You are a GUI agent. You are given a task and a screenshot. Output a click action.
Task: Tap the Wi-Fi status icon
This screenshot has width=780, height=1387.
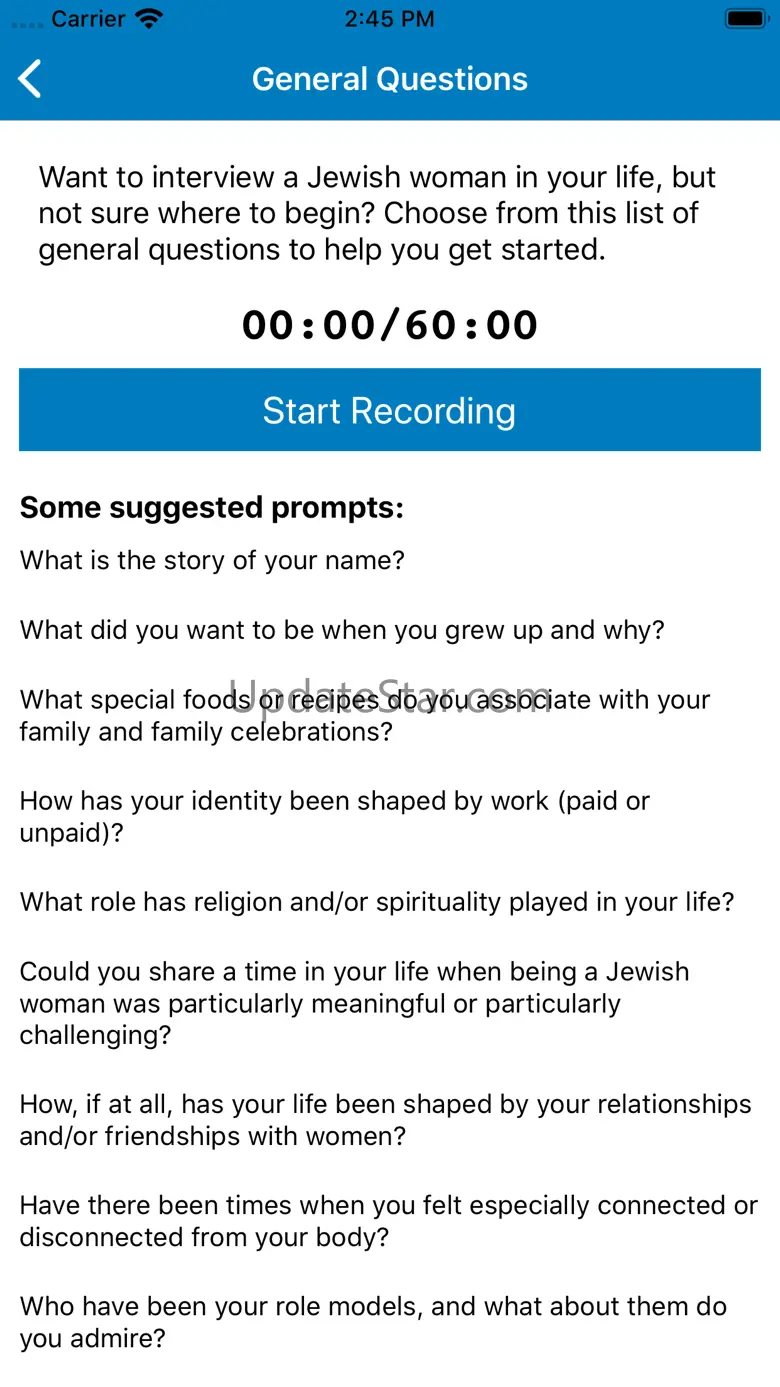coord(149,19)
